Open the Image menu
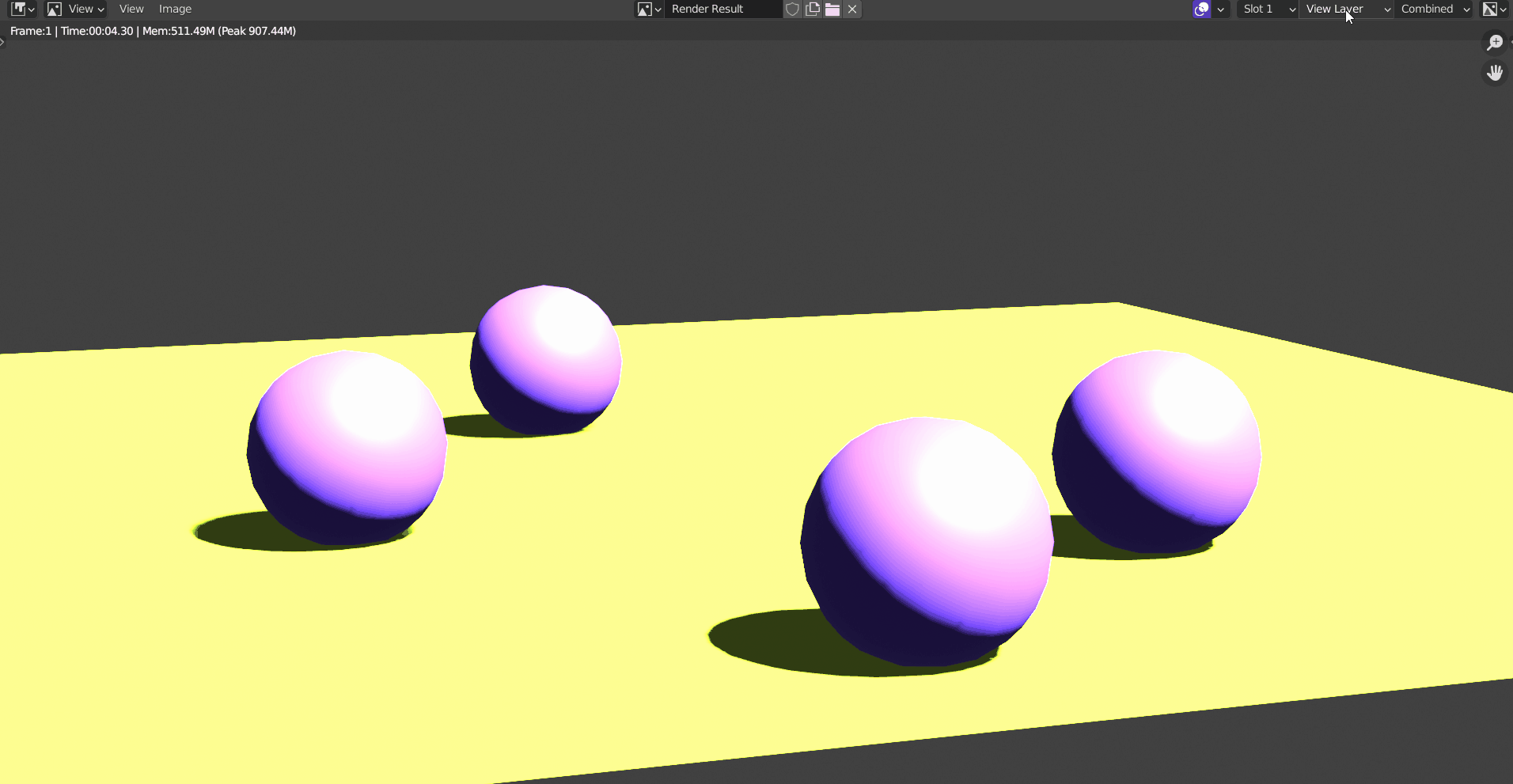Image resolution: width=1513 pixels, height=784 pixels. coord(175,9)
